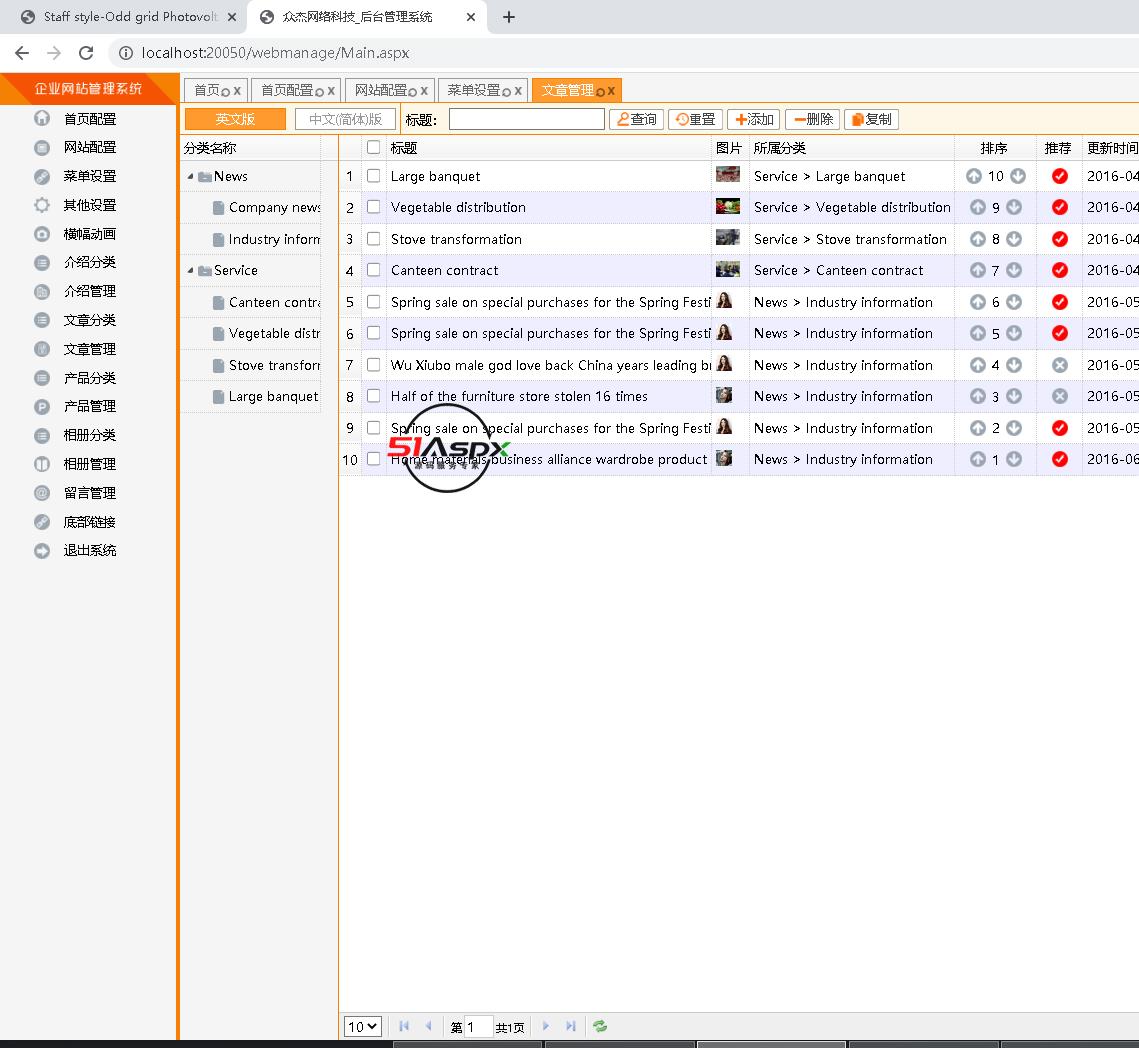Collapse the News category tree node
The height and width of the screenshot is (1048, 1139).
tap(191, 176)
